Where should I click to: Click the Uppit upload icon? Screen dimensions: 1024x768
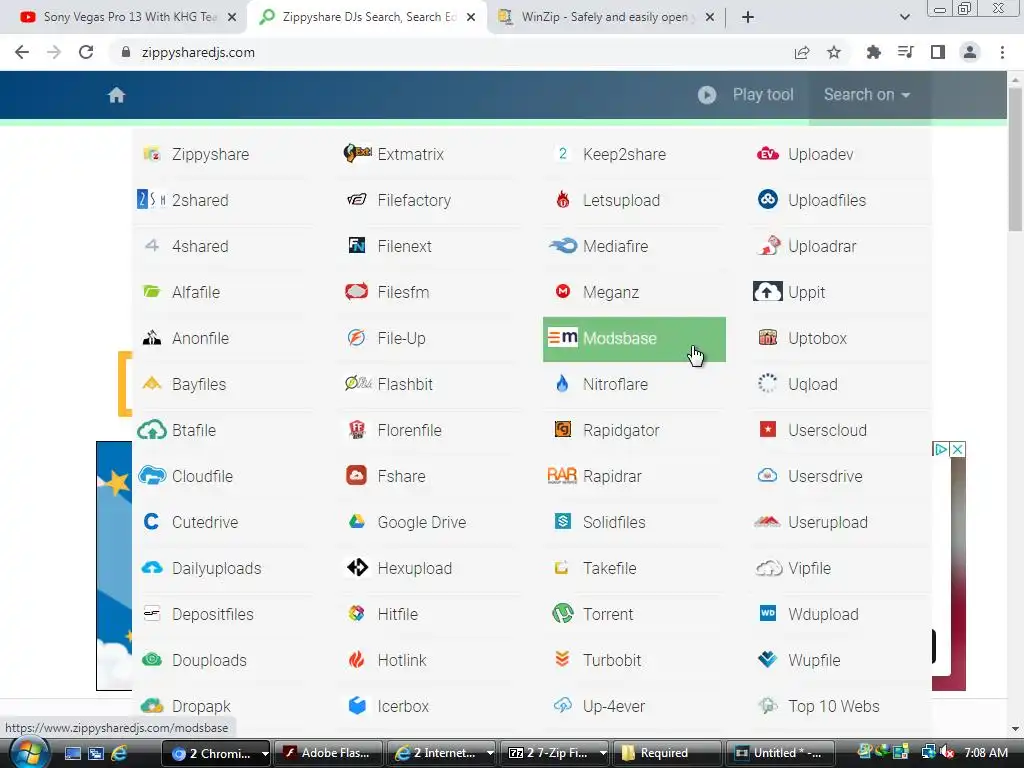click(x=767, y=291)
